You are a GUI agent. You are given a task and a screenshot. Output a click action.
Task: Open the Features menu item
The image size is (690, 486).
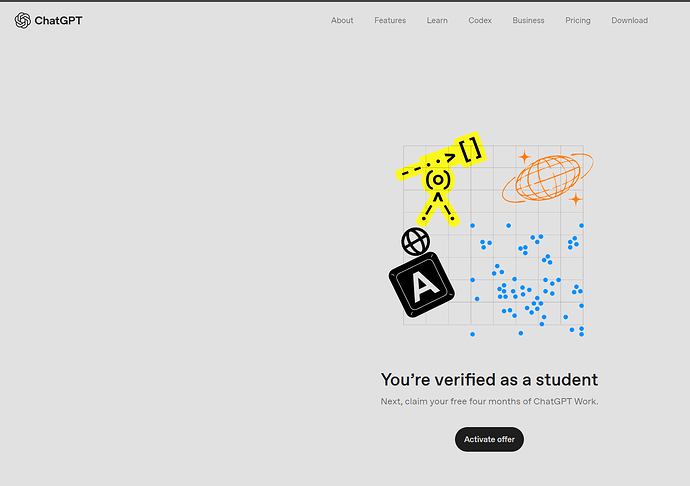[x=390, y=20]
